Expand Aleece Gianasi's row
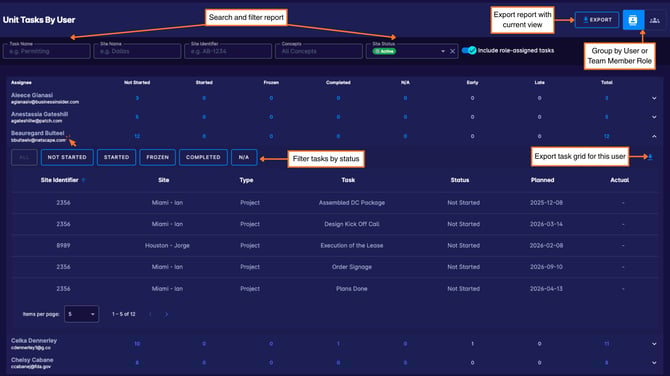 [x=654, y=98]
